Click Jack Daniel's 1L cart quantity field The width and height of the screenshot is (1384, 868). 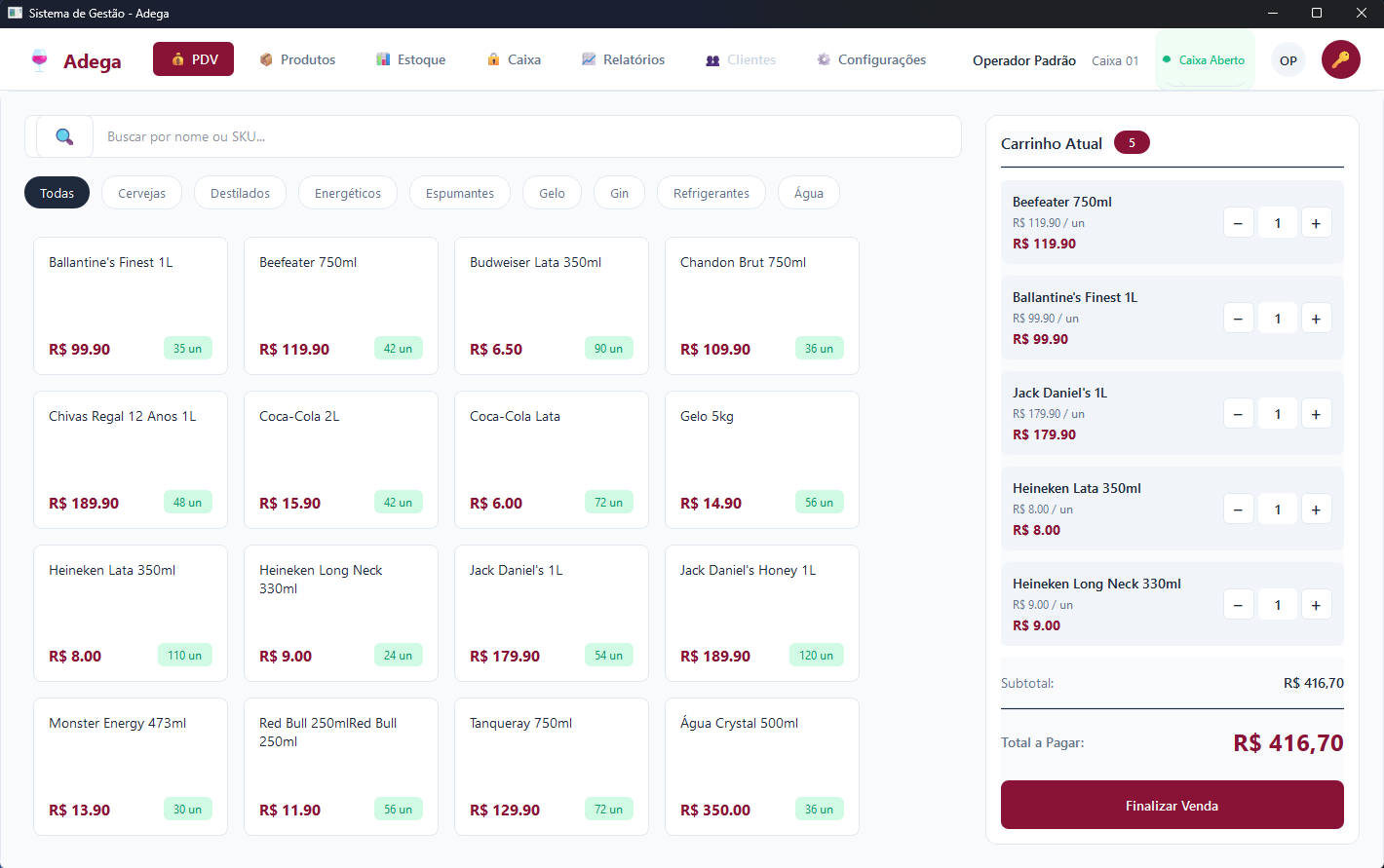1278,414
